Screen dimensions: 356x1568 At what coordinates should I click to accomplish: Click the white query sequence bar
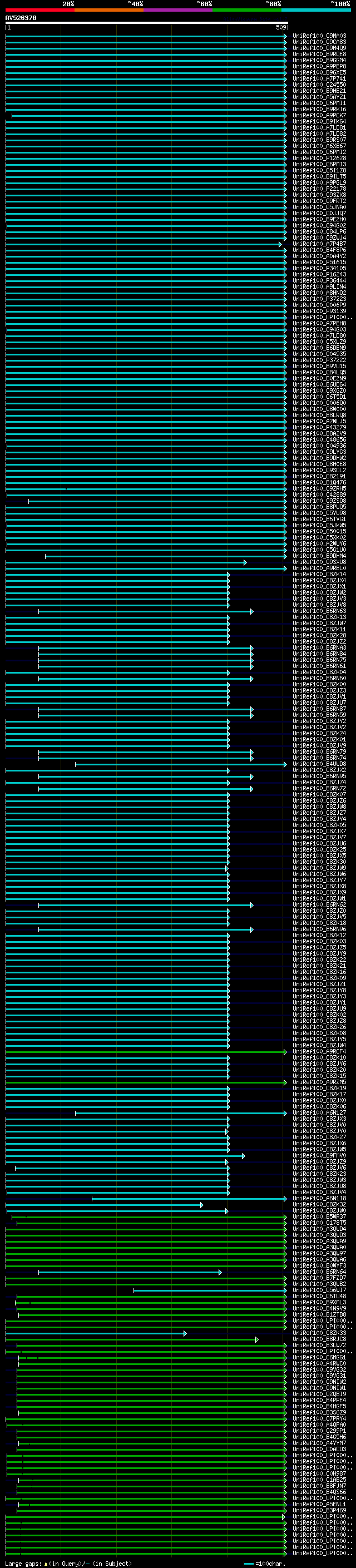click(147, 22)
